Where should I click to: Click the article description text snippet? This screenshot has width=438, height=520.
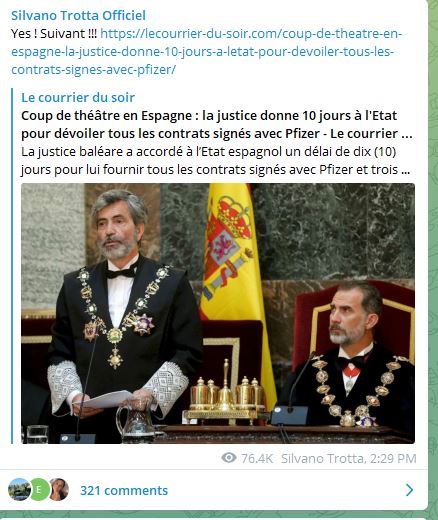(215, 161)
